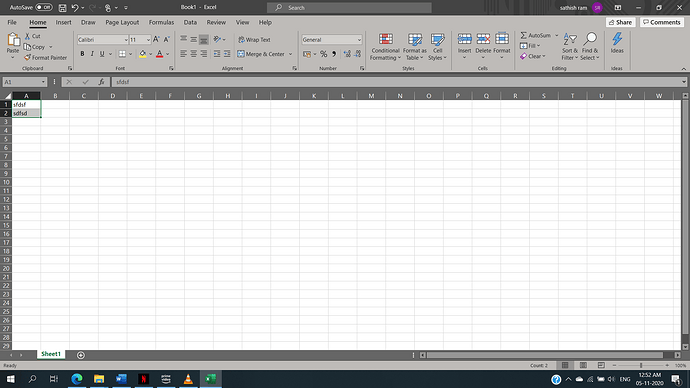The height and width of the screenshot is (388, 690).
Task: Switch to the Formulas tab
Action: (x=161, y=22)
